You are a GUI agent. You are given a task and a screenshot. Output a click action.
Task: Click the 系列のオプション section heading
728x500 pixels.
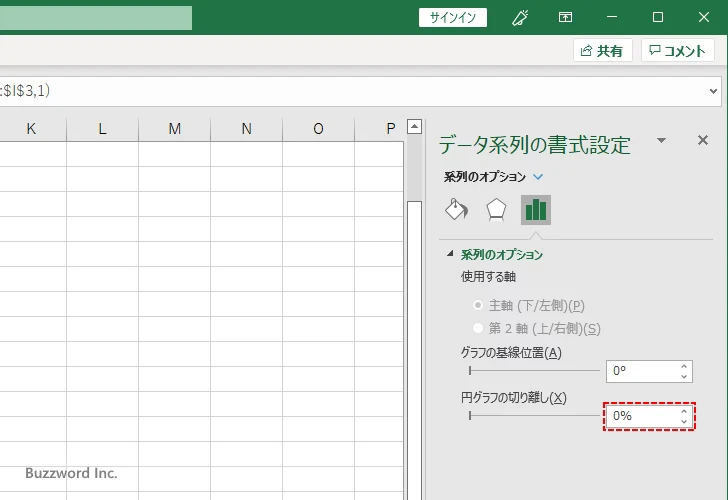tap(501, 254)
